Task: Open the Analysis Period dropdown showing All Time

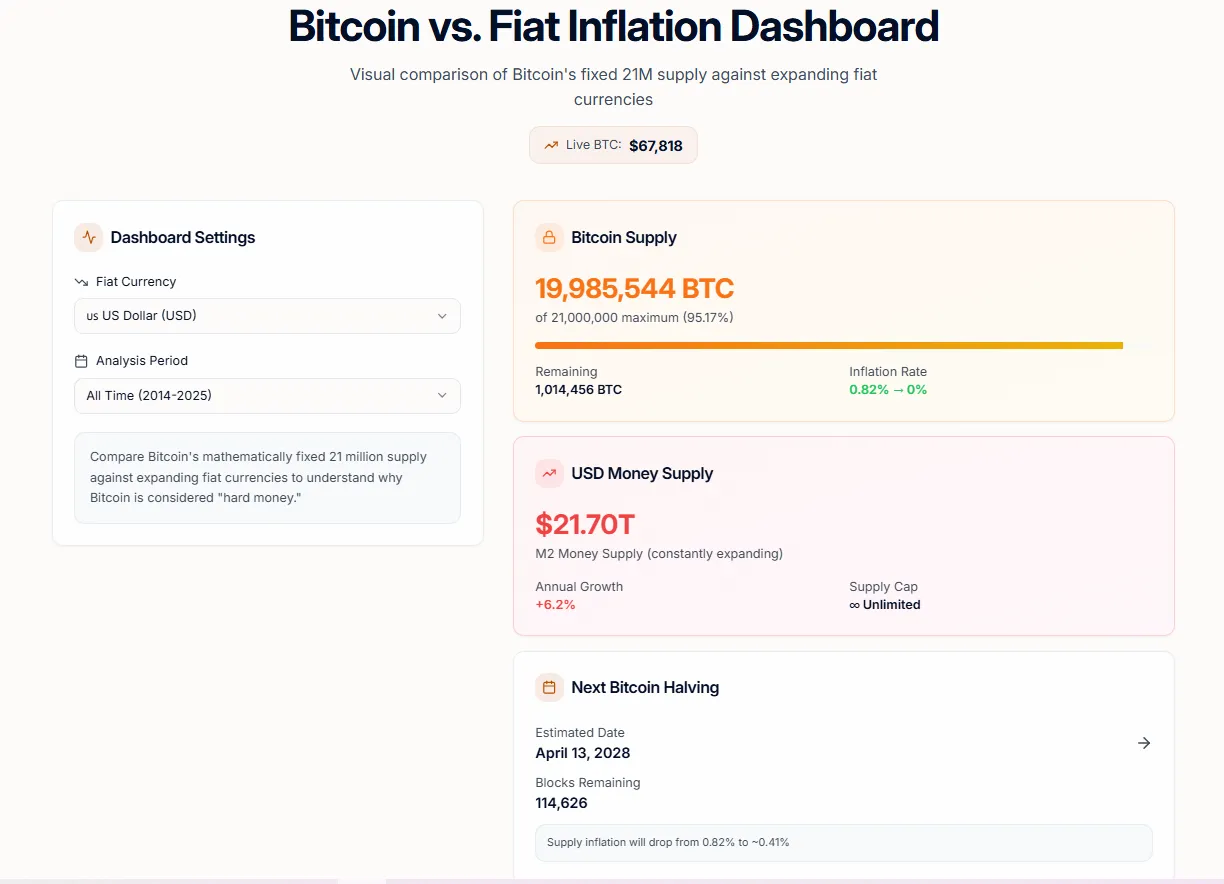Action: [267, 396]
